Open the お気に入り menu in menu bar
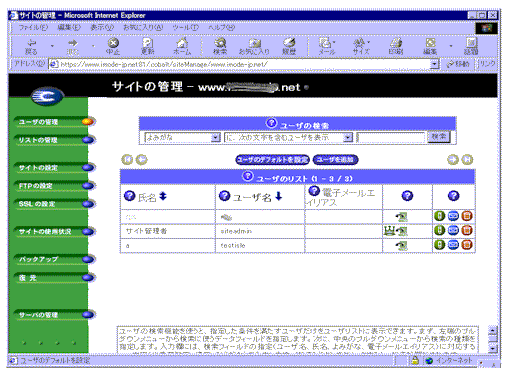517x374 pixels. (x=143, y=27)
